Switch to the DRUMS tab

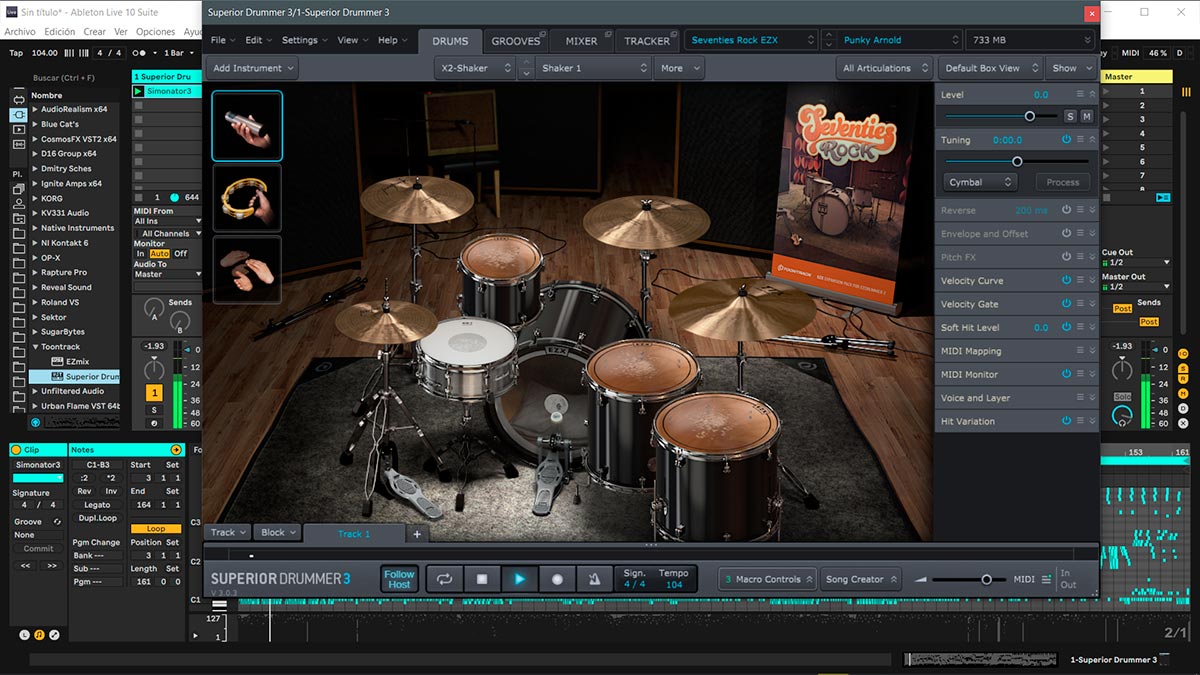pyautogui.click(x=450, y=41)
